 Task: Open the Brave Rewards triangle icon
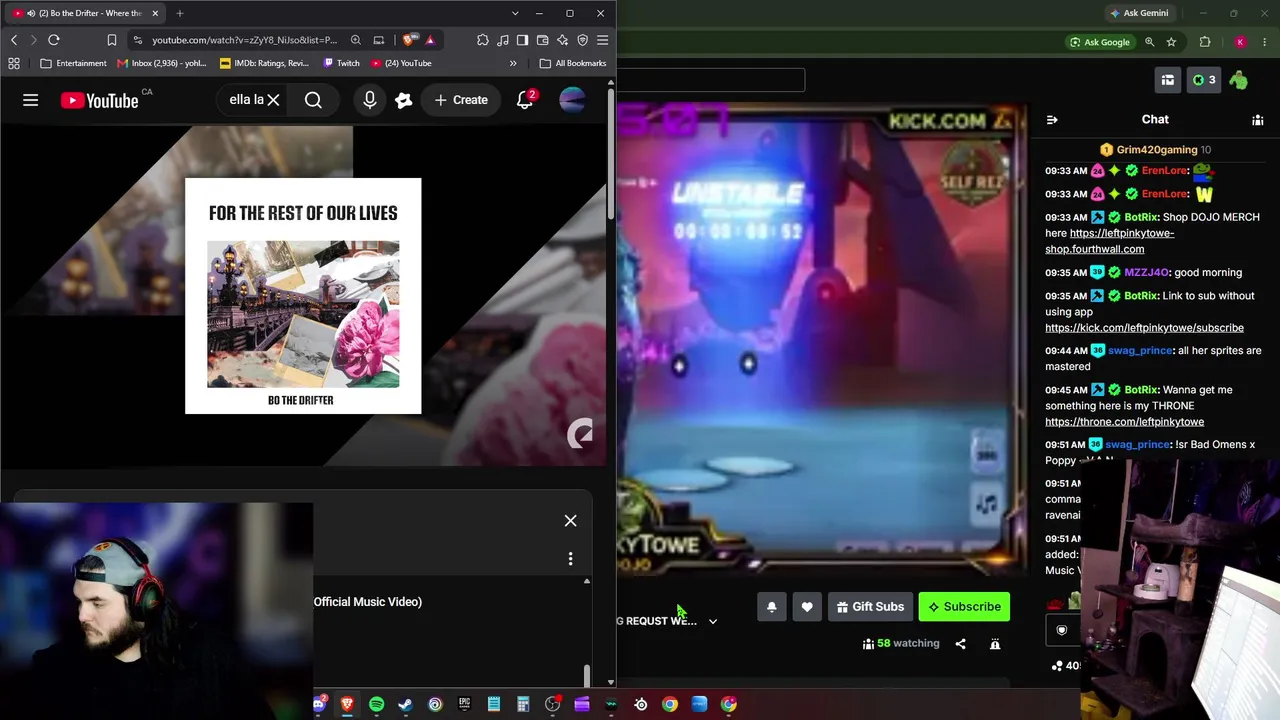[x=430, y=40]
